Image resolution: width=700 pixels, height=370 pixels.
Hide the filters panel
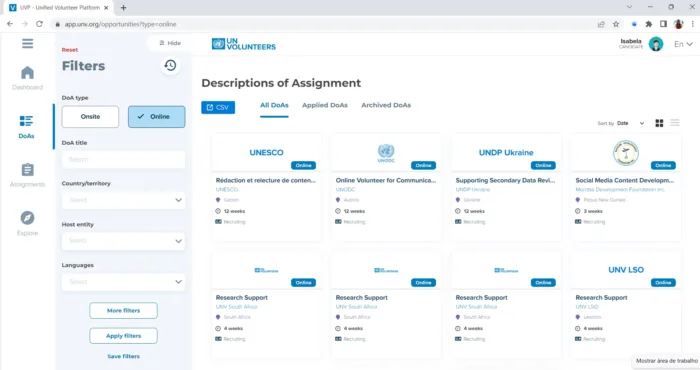click(170, 43)
